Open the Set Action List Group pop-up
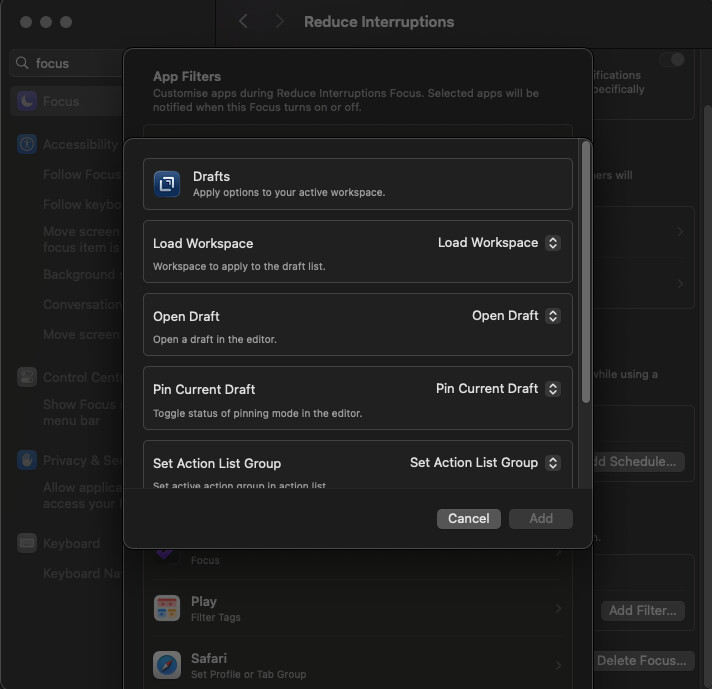The width and height of the screenshot is (712, 689). pos(485,463)
